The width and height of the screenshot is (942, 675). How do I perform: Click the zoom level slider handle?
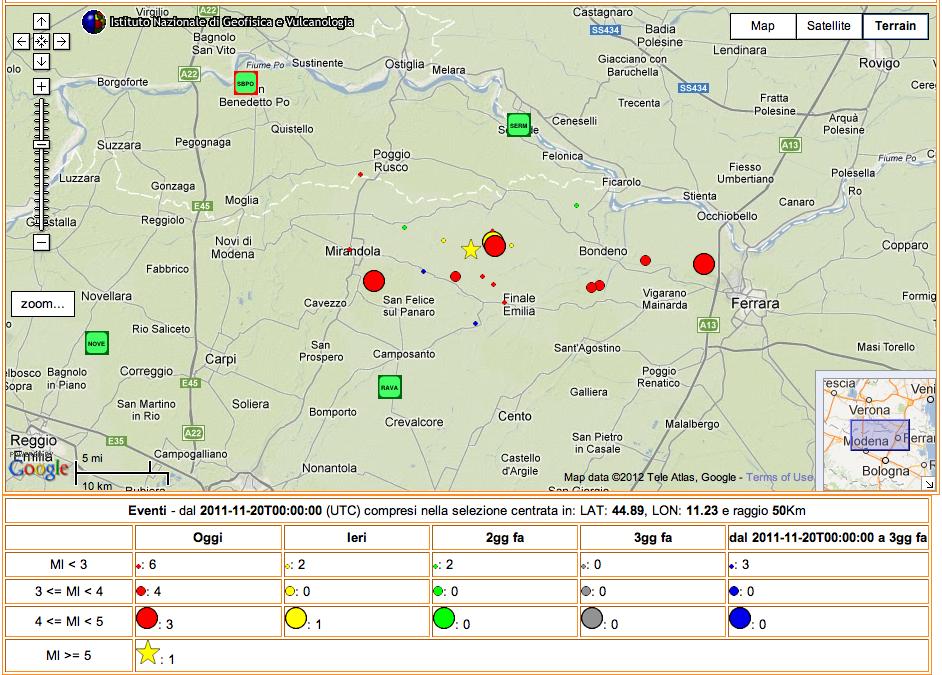tap(41, 145)
